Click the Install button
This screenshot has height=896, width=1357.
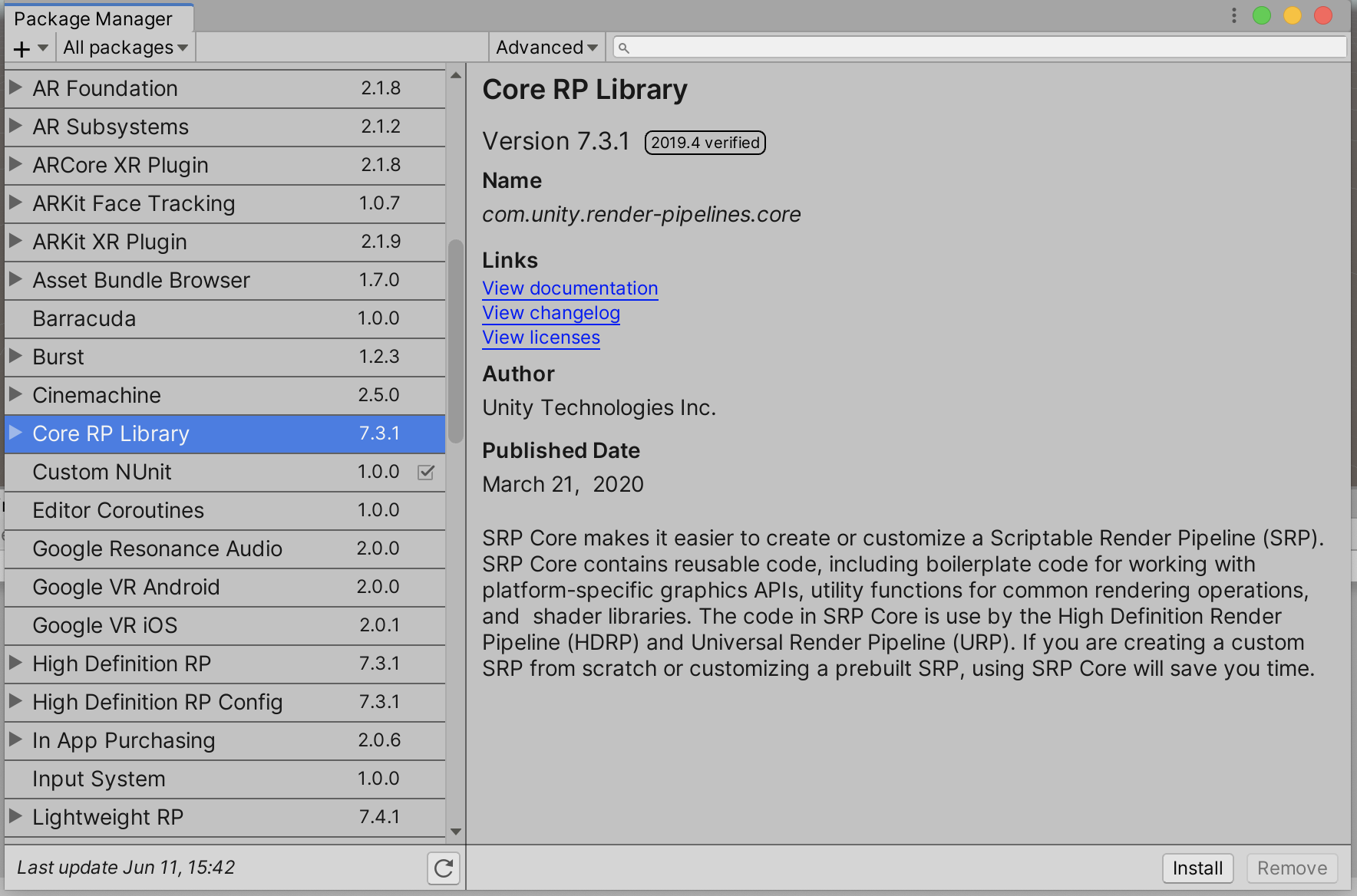tap(1197, 868)
